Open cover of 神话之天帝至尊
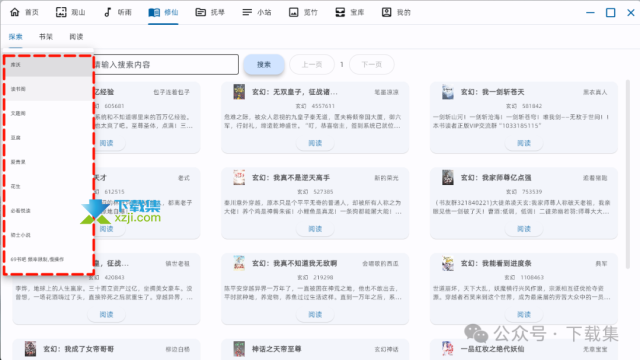Screen dimensions: 640x360 (x=239, y=349)
